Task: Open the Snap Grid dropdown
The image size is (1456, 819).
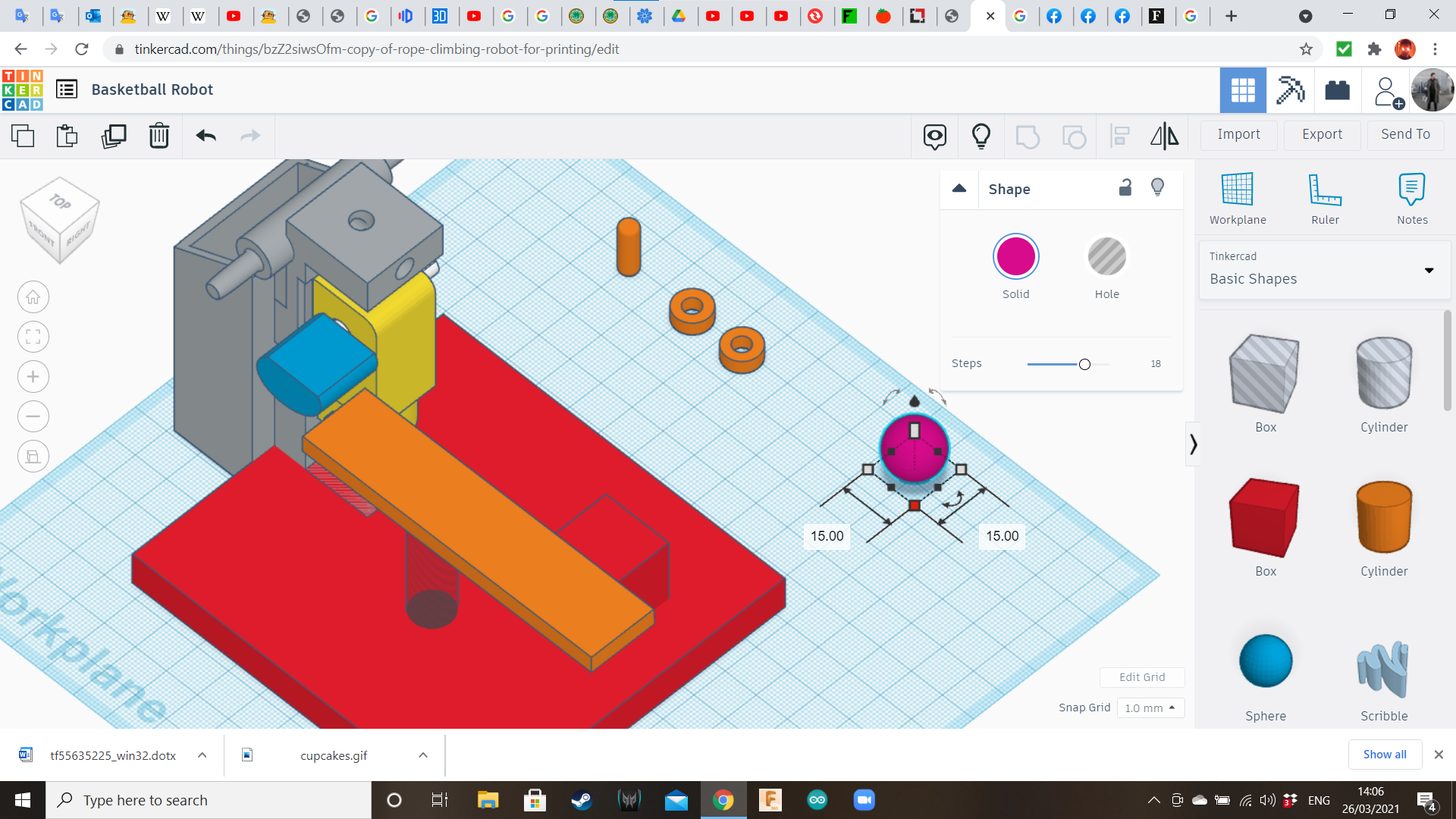Action: tap(1150, 708)
